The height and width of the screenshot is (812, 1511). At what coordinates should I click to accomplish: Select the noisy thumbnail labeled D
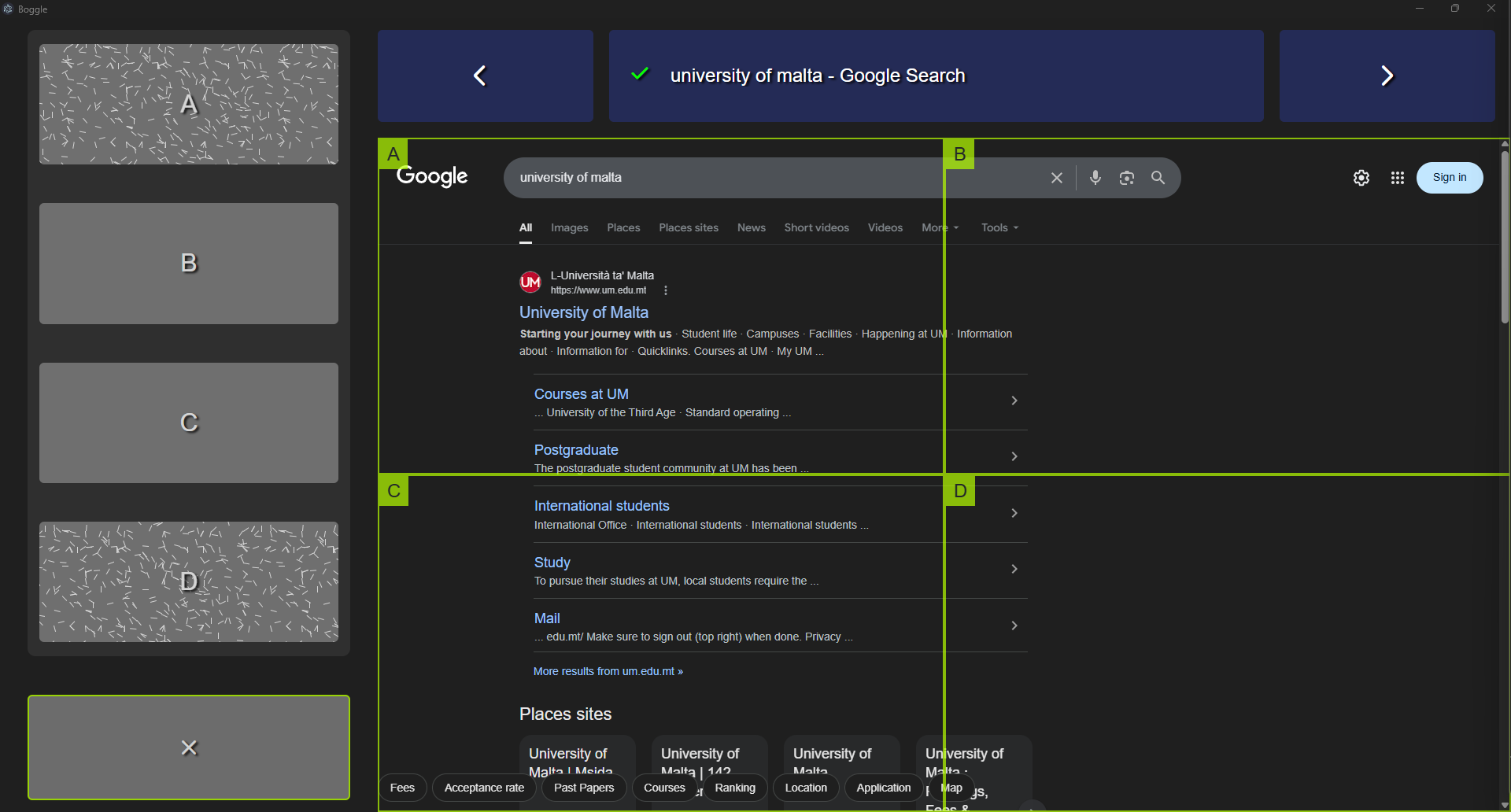pyautogui.click(x=188, y=582)
